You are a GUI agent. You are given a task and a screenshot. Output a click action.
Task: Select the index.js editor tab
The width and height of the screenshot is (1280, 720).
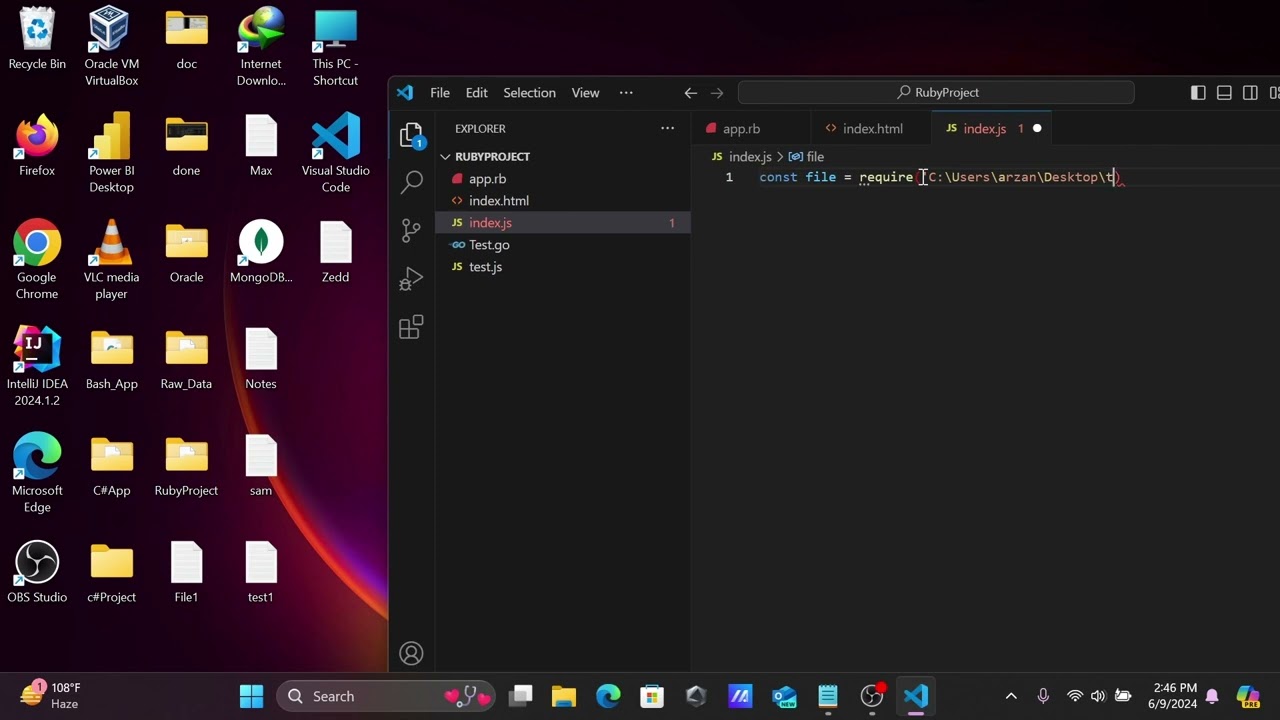(x=984, y=129)
